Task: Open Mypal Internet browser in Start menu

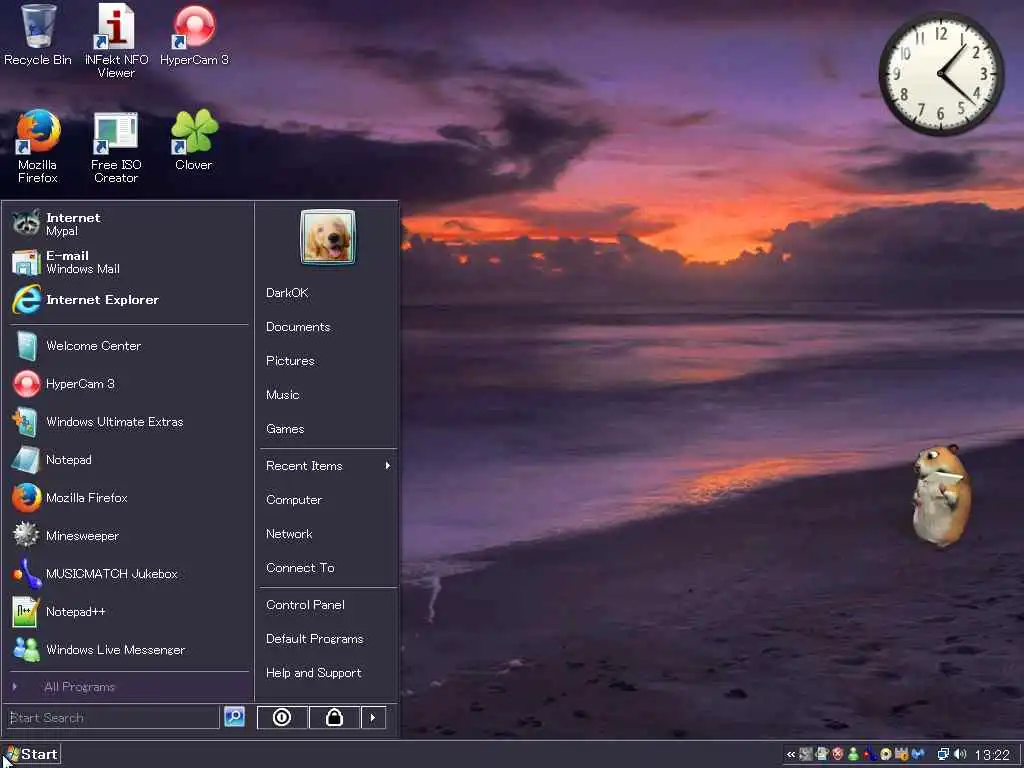Action: coord(129,223)
